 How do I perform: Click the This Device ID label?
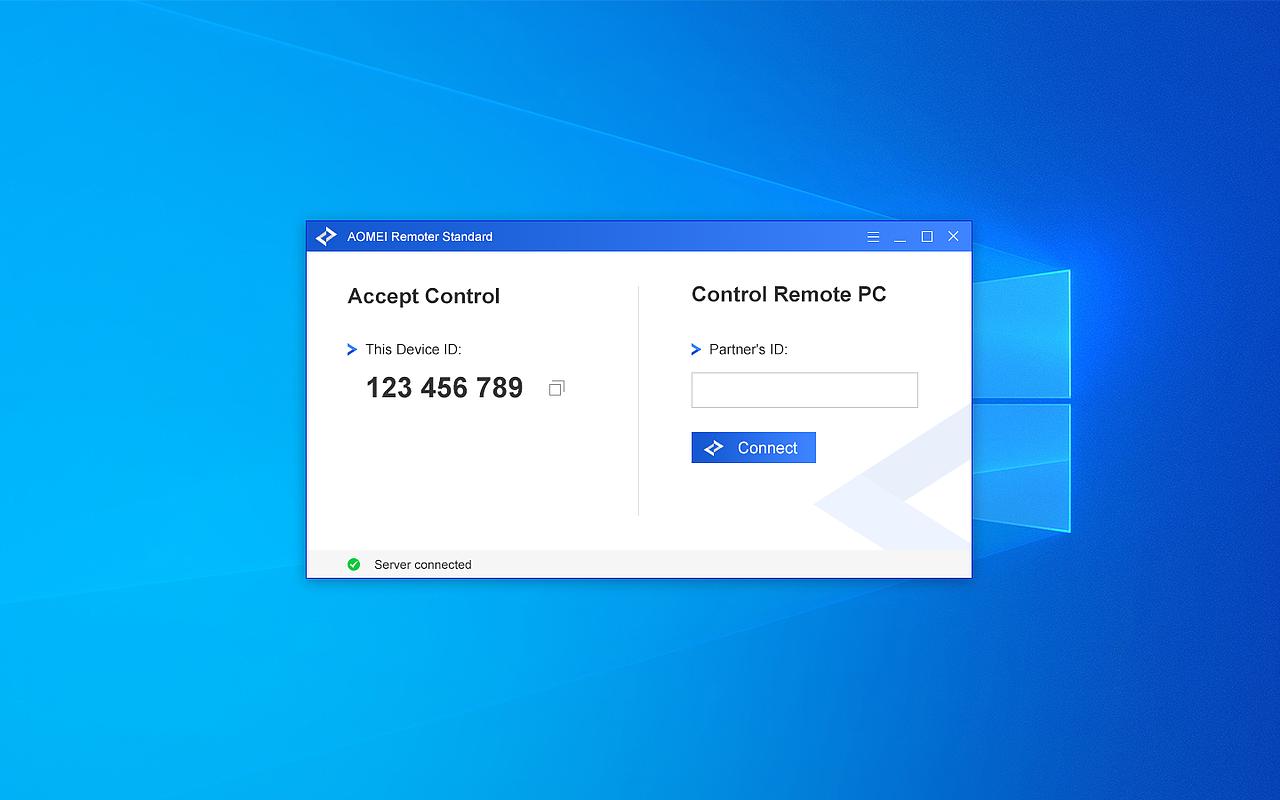[x=413, y=349]
